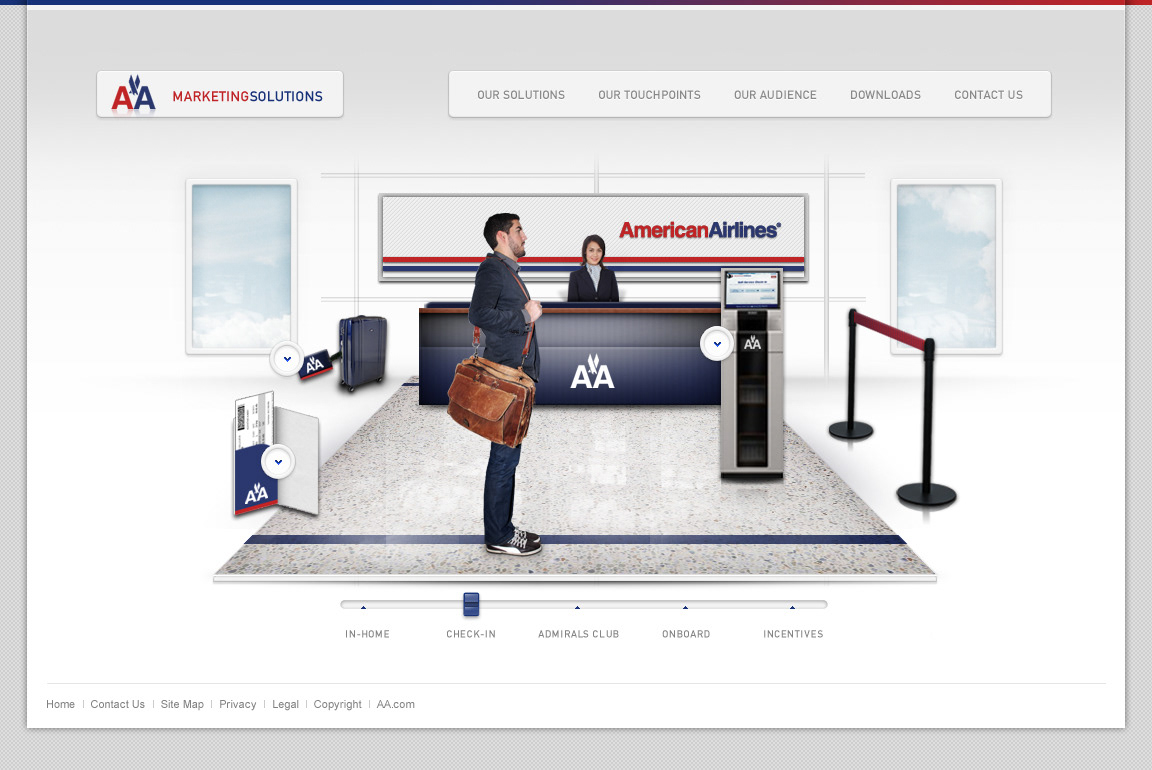
Task: Click the AA Marketing Solutions logo
Action: (x=219, y=94)
